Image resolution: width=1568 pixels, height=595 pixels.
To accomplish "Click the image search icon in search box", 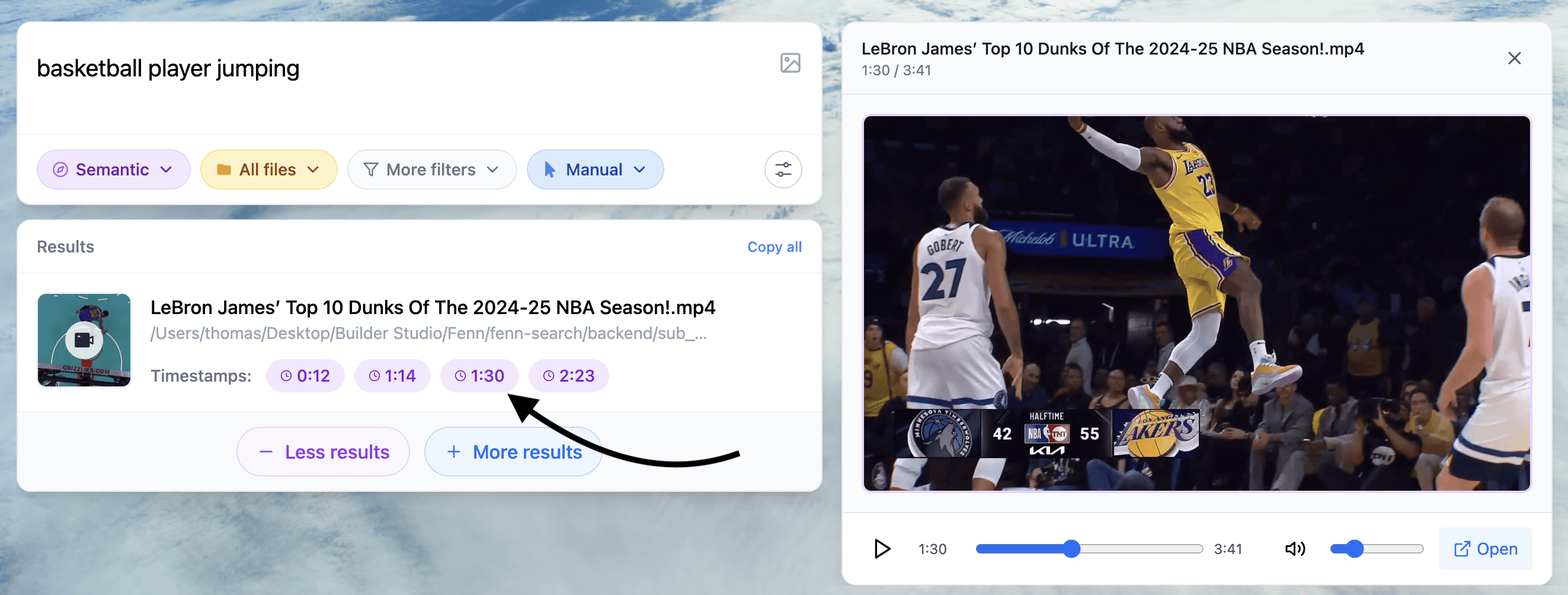I will pos(790,63).
